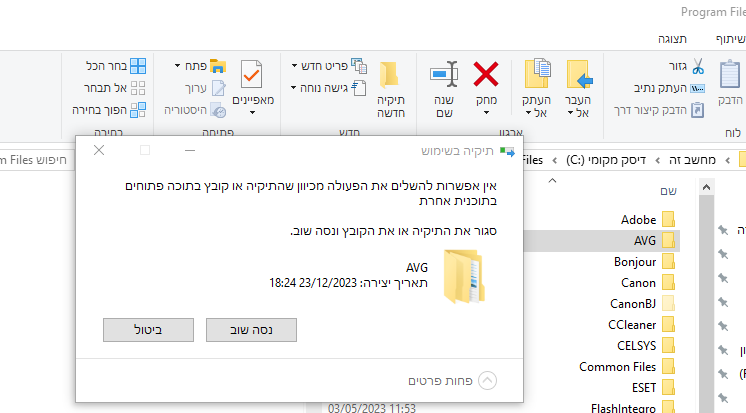
Task: Click pin icon next to Adobe row
Action: (x=723, y=230)
